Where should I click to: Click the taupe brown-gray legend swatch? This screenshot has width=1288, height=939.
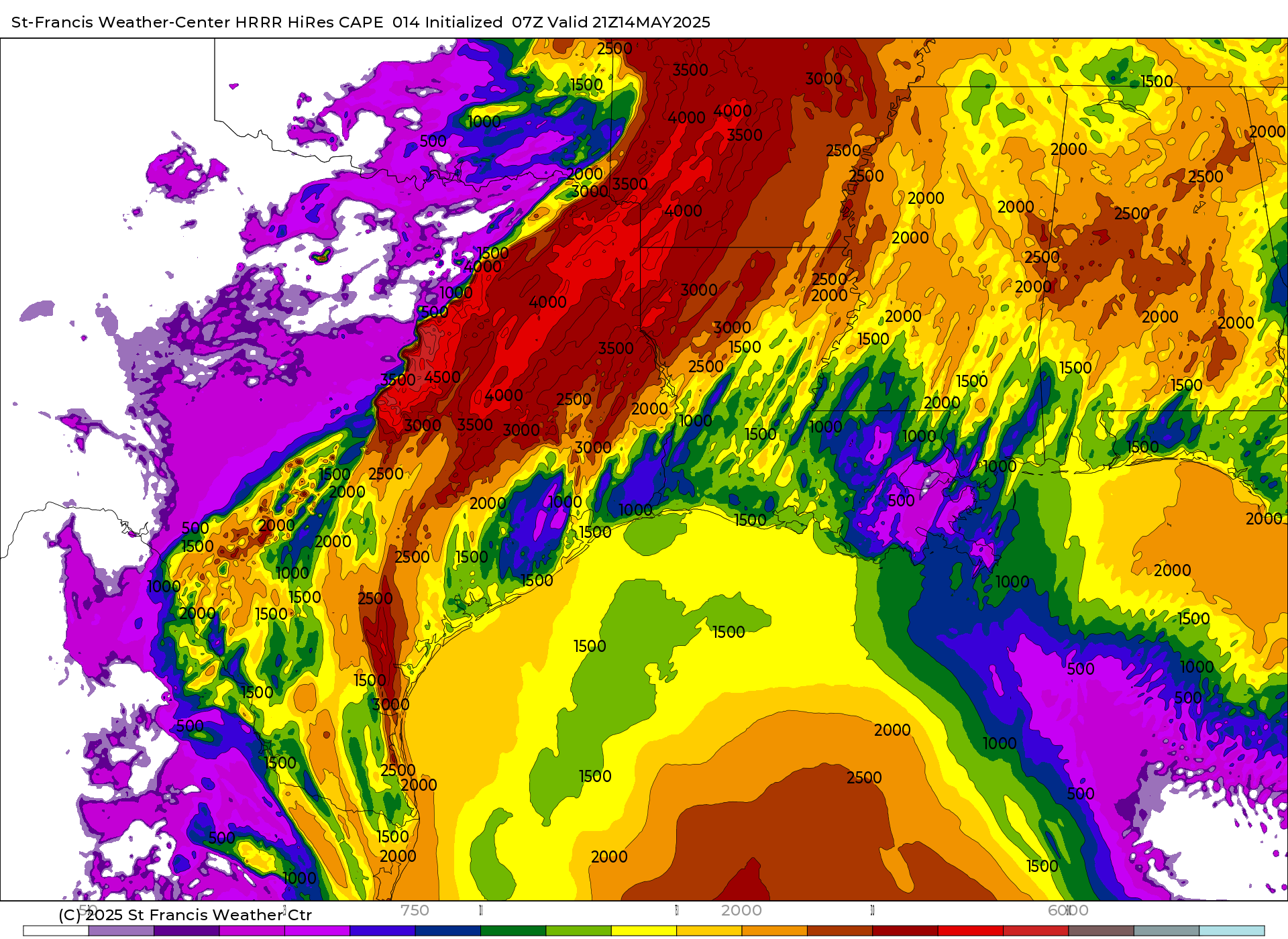(x=1101, y=931)
